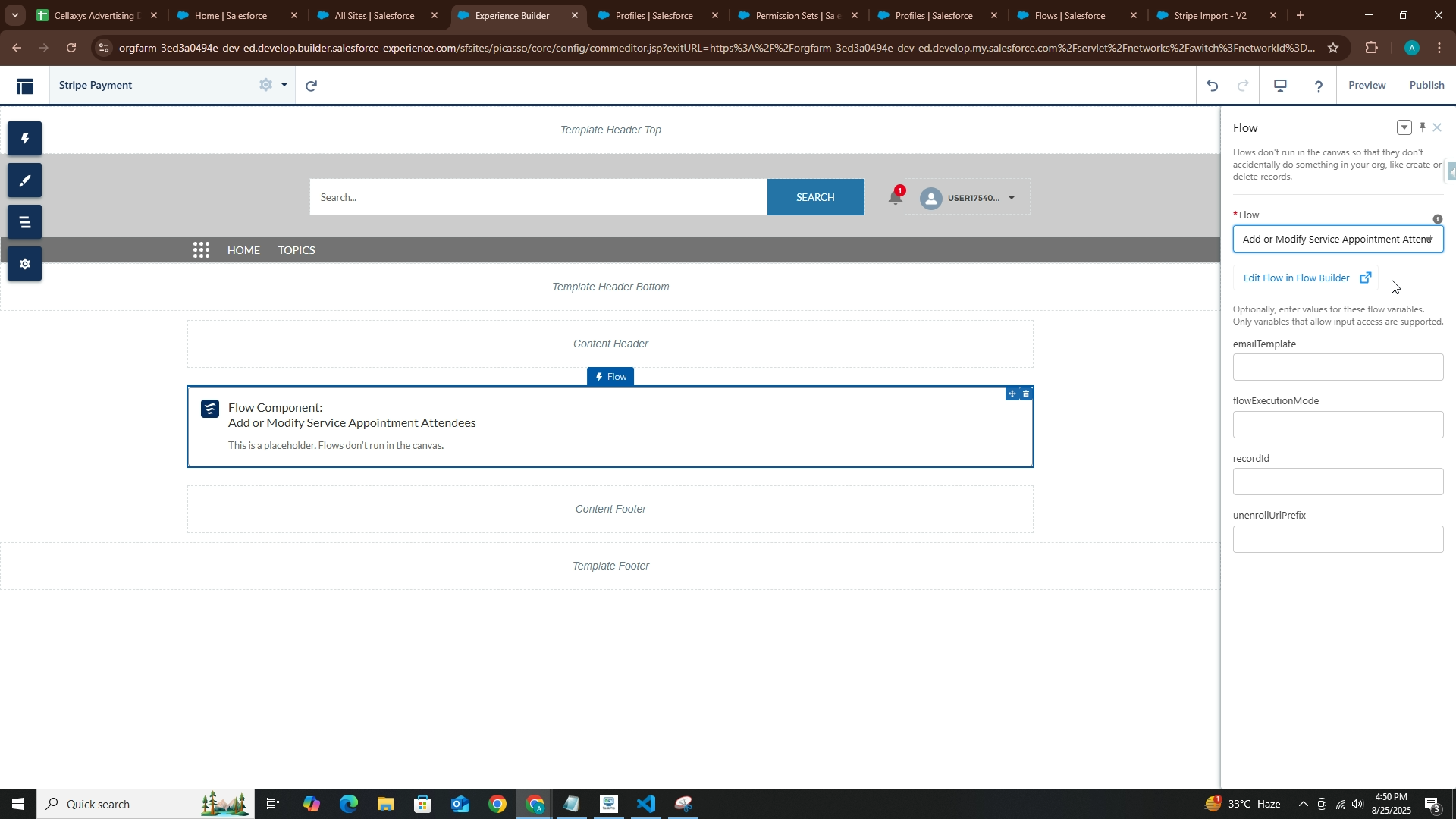Switch view mode using the desktop monitor icon

click(1280, 86)
